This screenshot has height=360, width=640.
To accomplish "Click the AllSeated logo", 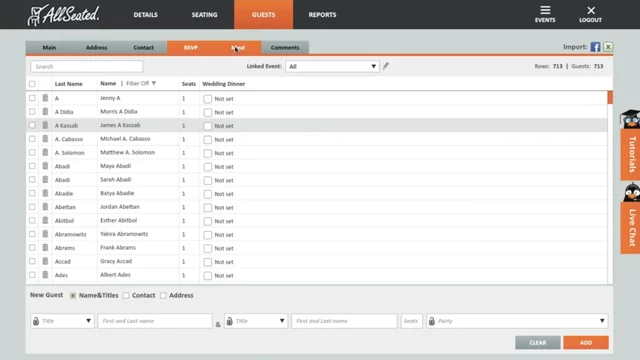I will coord(63,15).
